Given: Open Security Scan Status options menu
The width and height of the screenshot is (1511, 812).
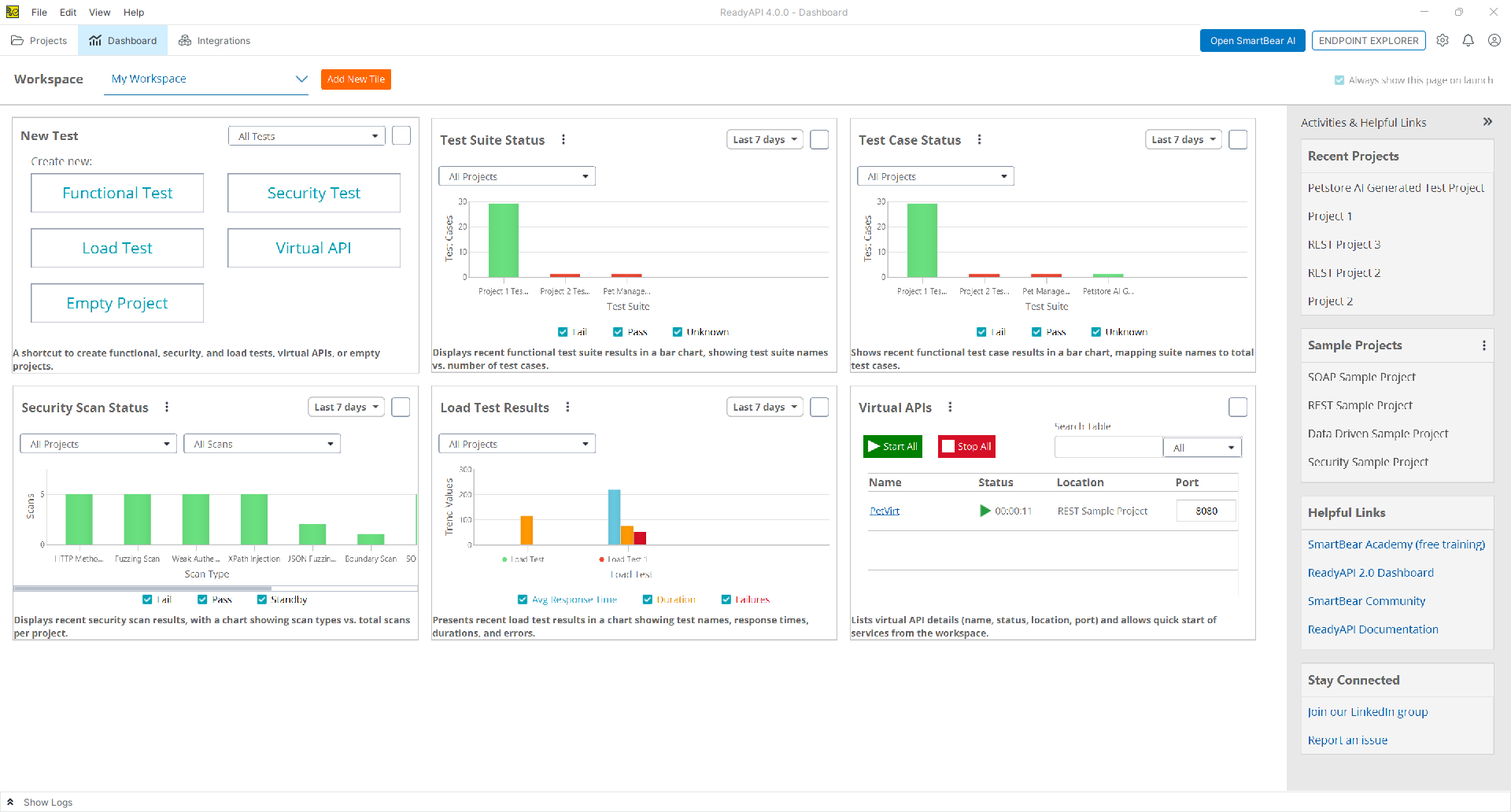Looking at the screenshot, I should tap(167, 407).
